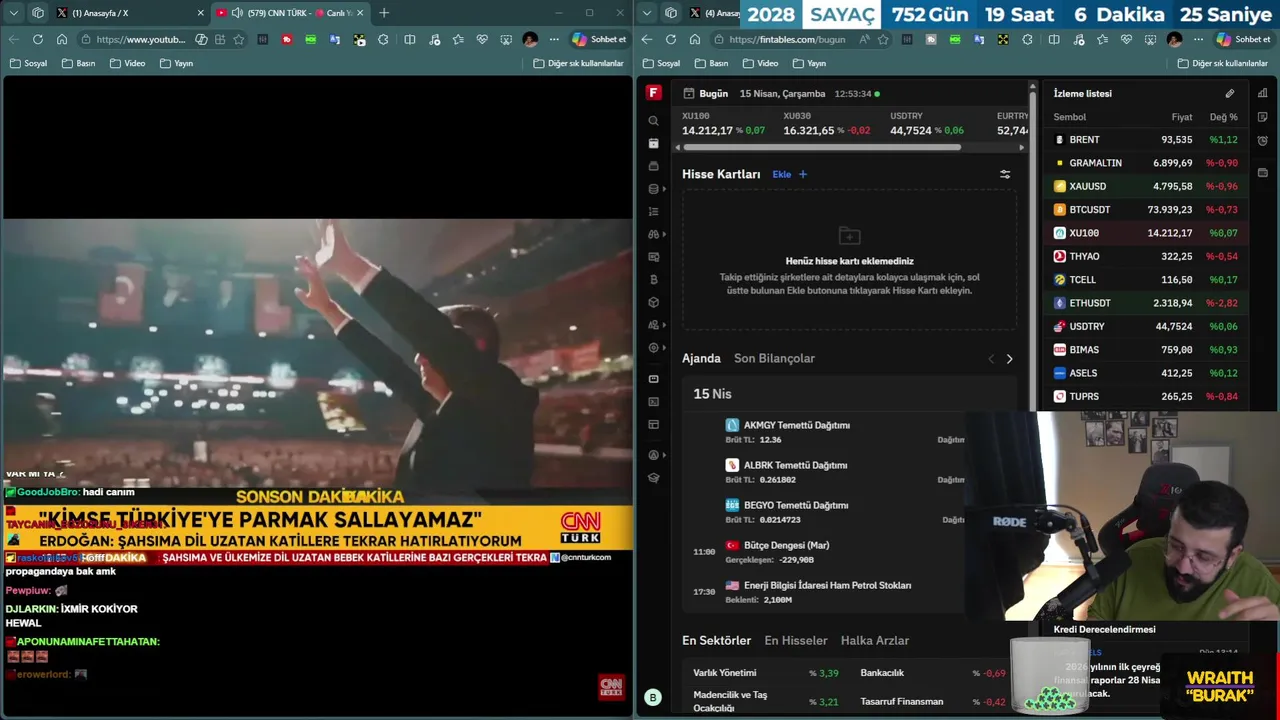
Task: Open the favorites list icon in Fintables window
Action: pyautogui.click(x=1102, y=39)
